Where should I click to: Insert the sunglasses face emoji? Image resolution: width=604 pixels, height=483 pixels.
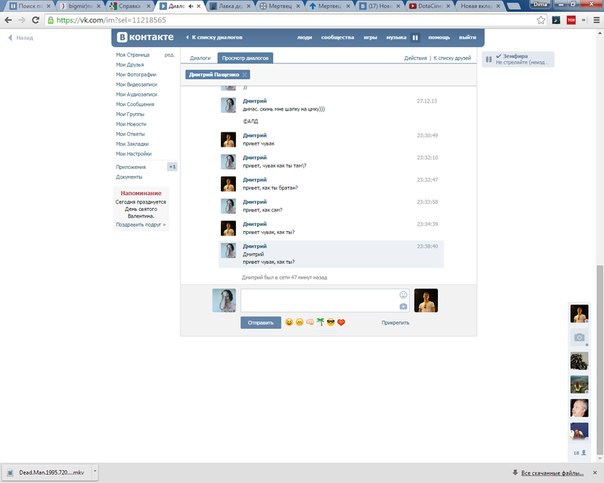(330, 323)
